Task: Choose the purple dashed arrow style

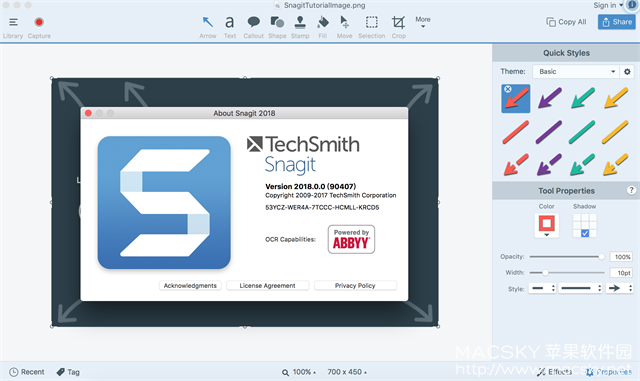Action: (x=549, y=165)
